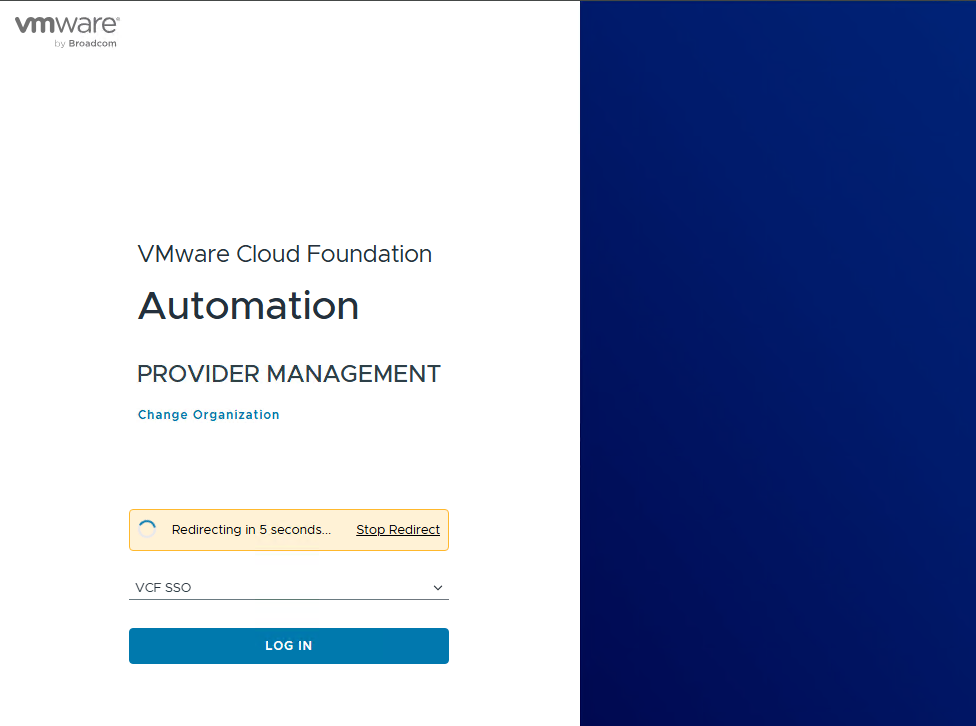Click the 'Automation' heading
Viewport: 976px width, 726px height.
point(248,306)
